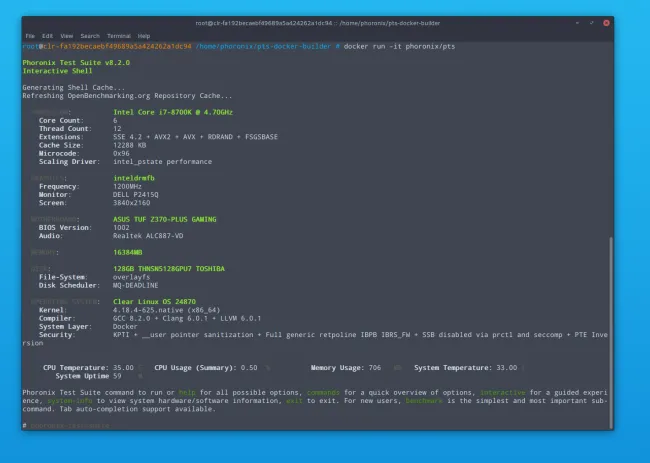
Task: Click the green 'interactive' keyword
Action: tap(502, 393)
